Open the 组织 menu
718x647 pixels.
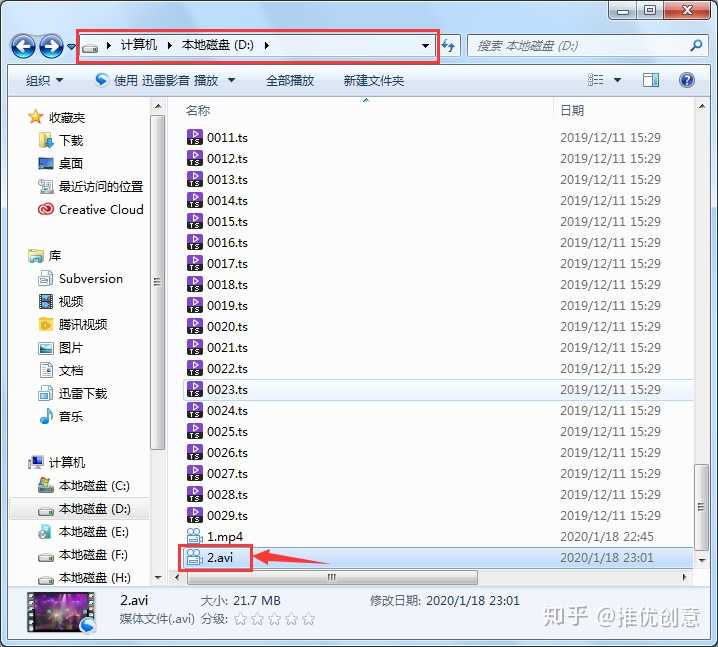pos(44,81)
